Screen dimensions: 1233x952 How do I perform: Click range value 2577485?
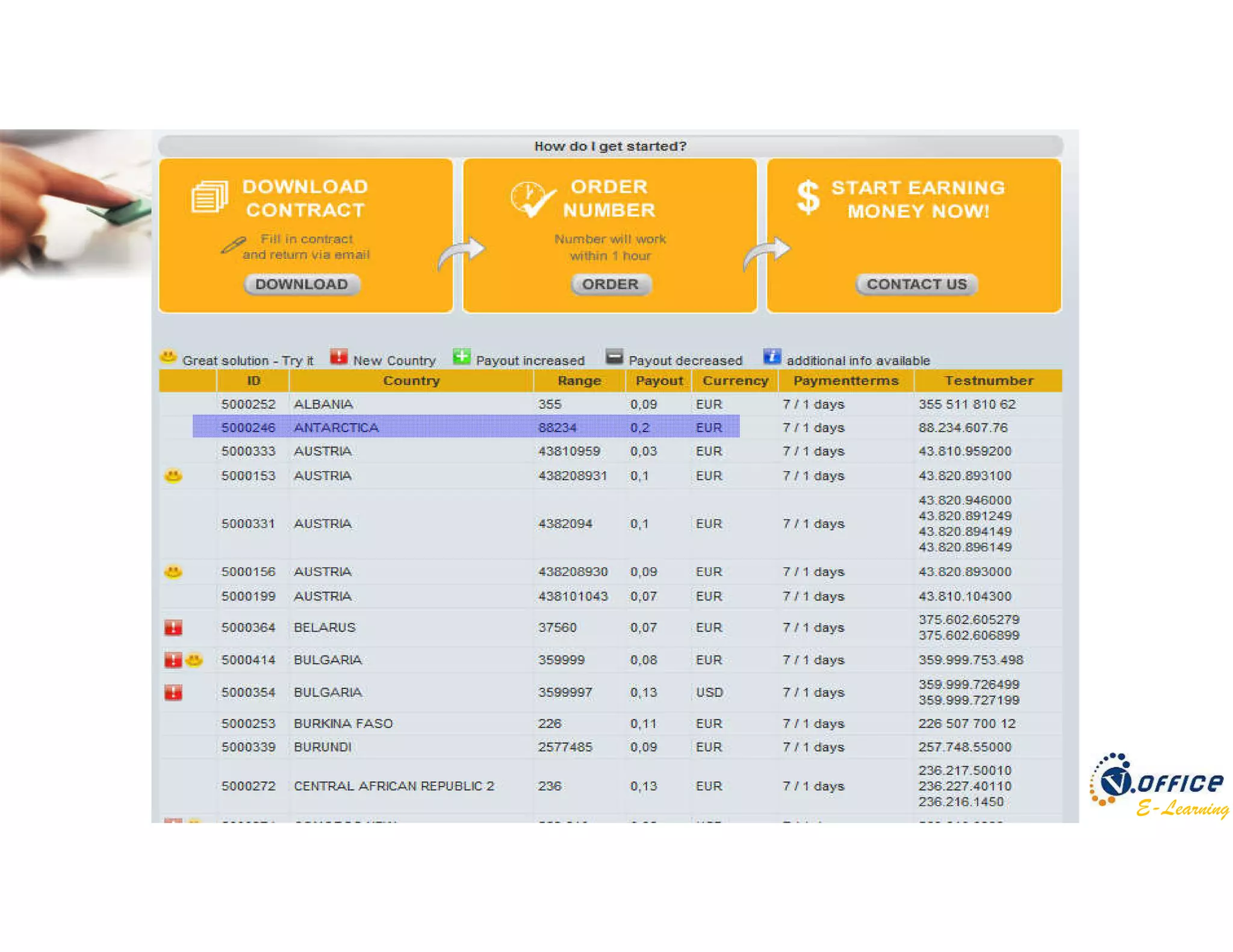565,747
